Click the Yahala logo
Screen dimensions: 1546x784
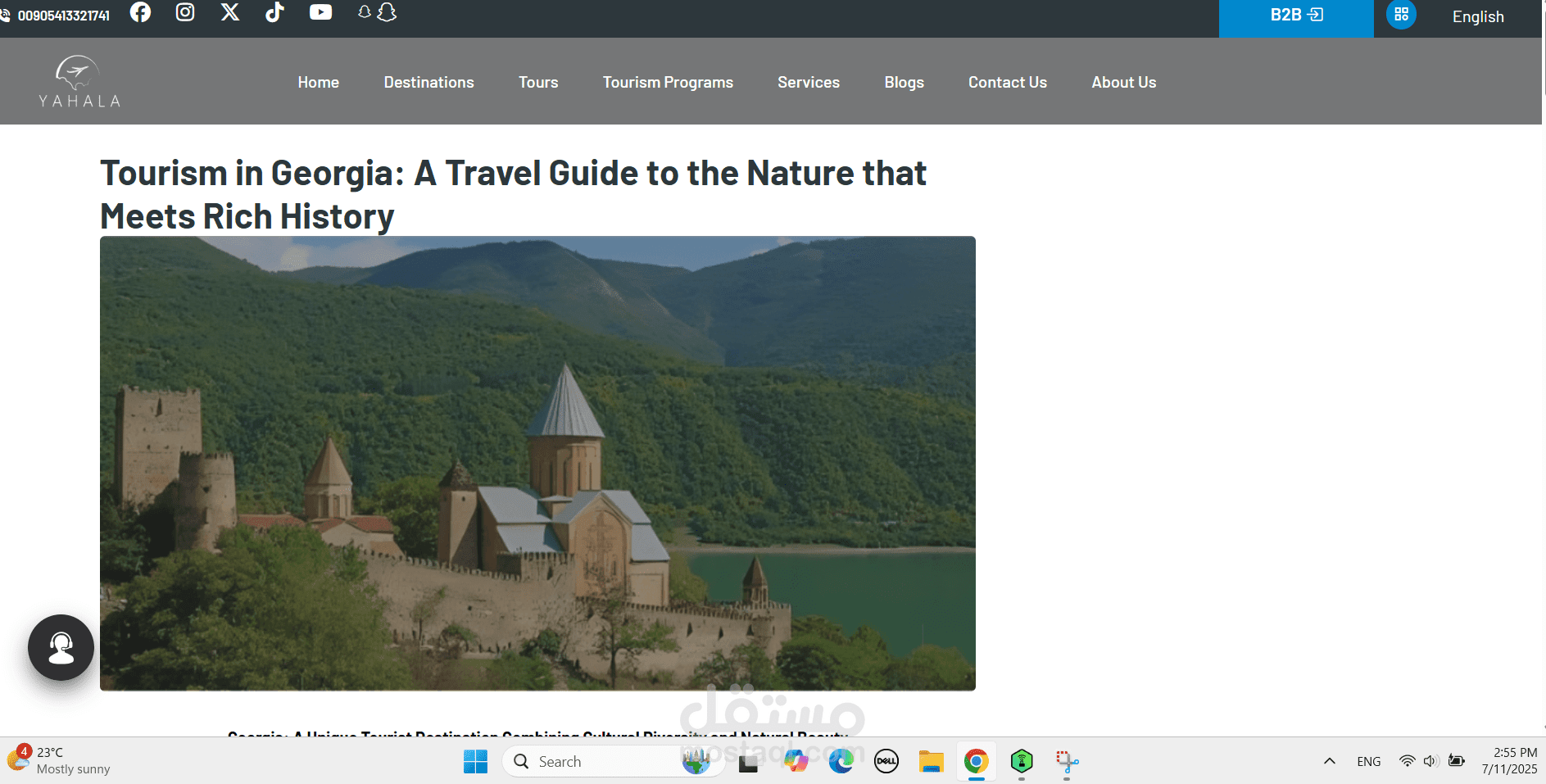tap(79, 82)
